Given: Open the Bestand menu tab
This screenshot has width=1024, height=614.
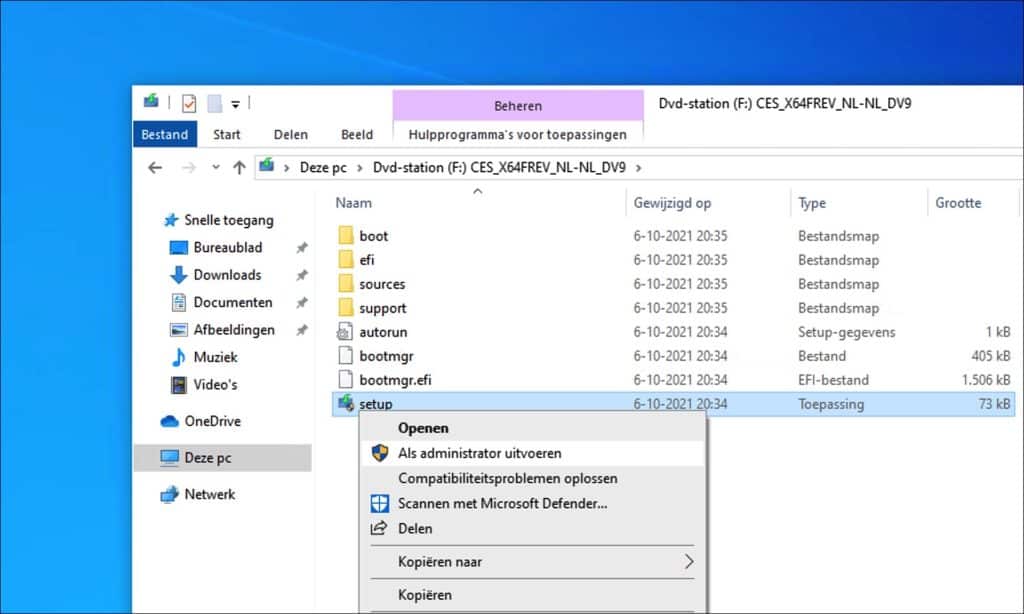Looking at the screenshot, I should [x=165, y=135].
